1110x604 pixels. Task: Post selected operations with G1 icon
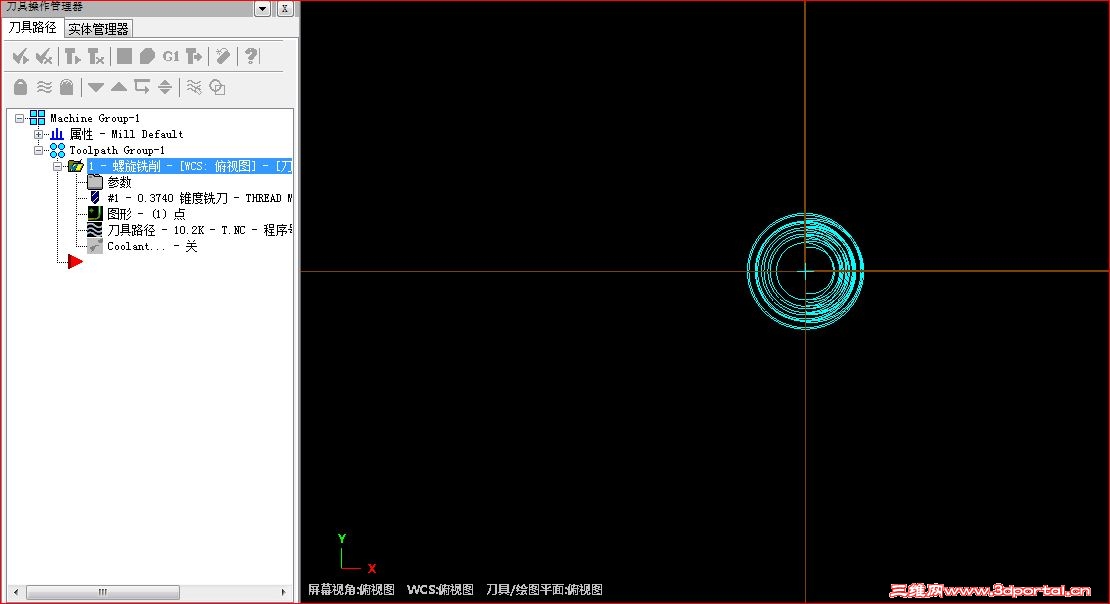(x=171, y=56)
